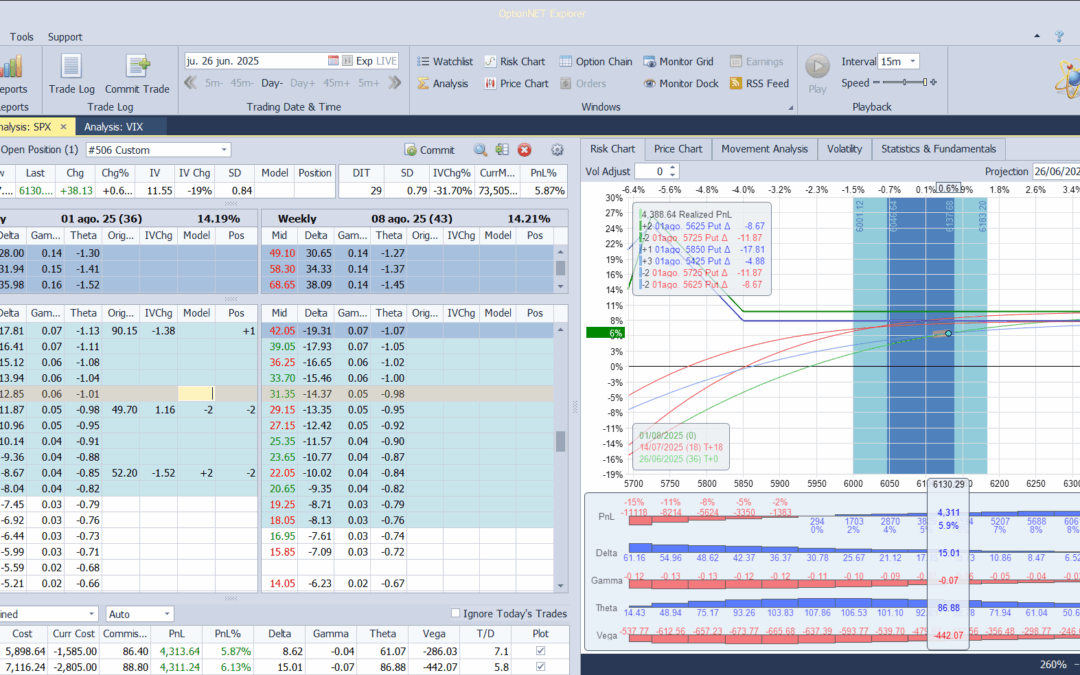Click the 5m- time step button
Viewport: 1080px width, 675px height.
pos(214,83)
